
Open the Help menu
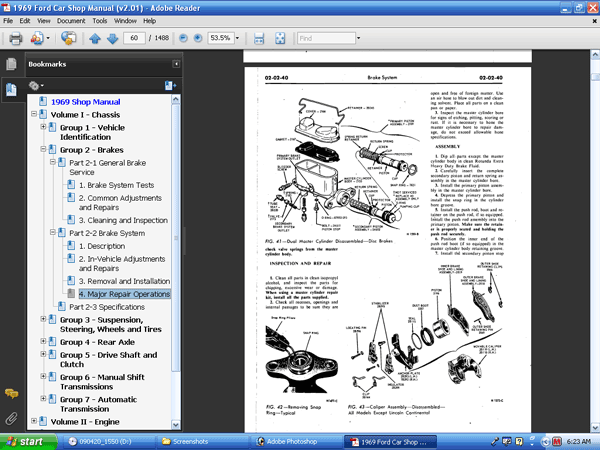click(149, 21)
